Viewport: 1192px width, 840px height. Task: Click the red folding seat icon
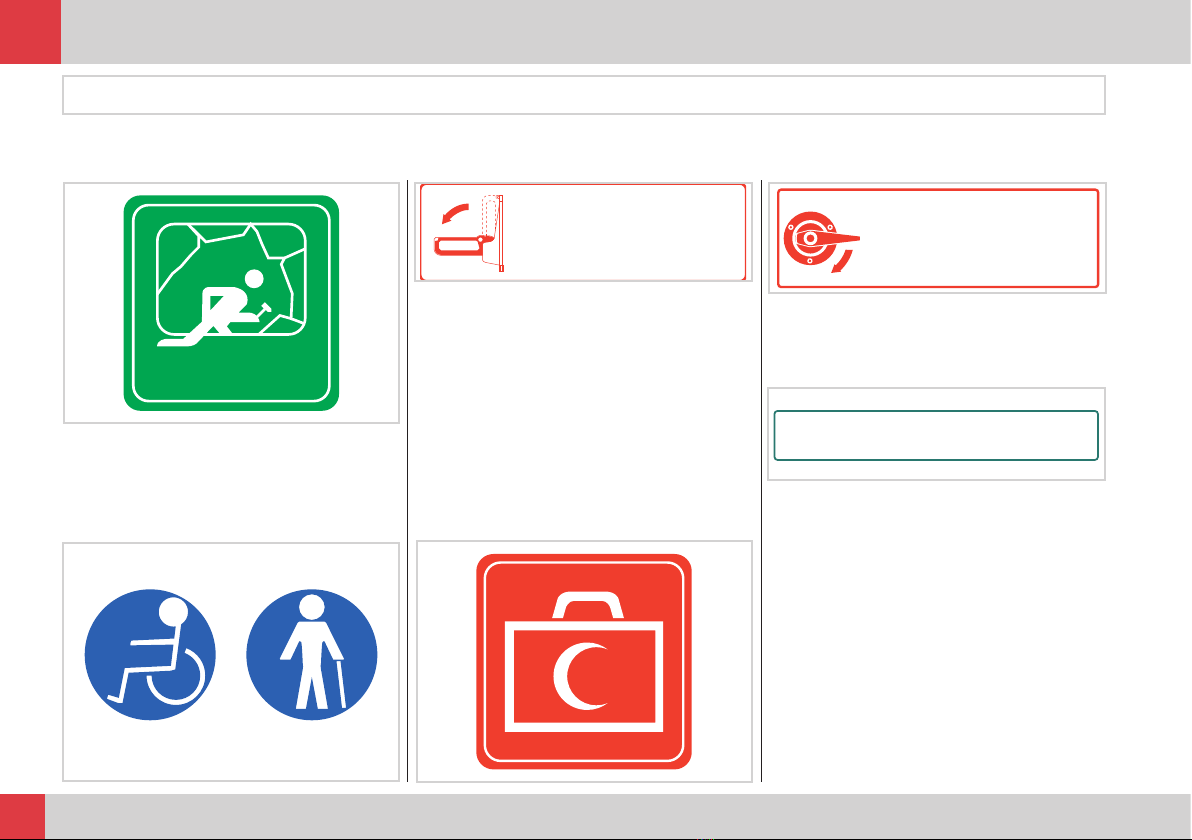click(469, 233)
